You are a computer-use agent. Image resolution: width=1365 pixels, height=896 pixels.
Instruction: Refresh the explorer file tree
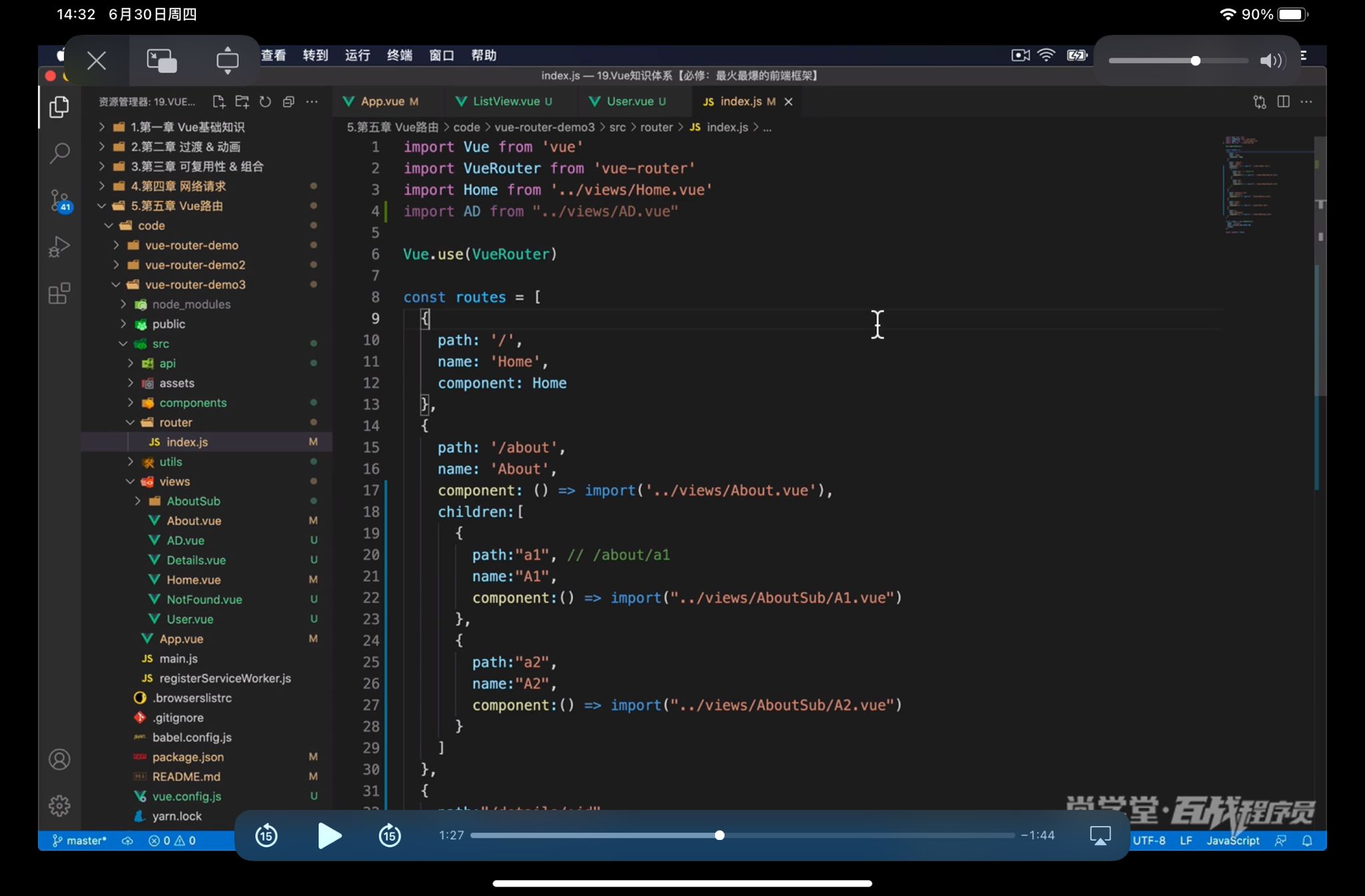pyautogui.click(x=265, y=101)
